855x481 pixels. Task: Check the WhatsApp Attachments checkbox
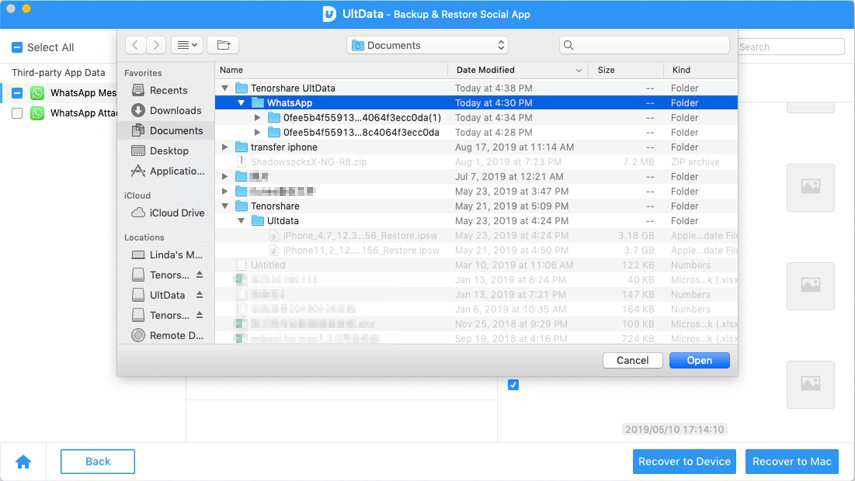pos(17,114)
